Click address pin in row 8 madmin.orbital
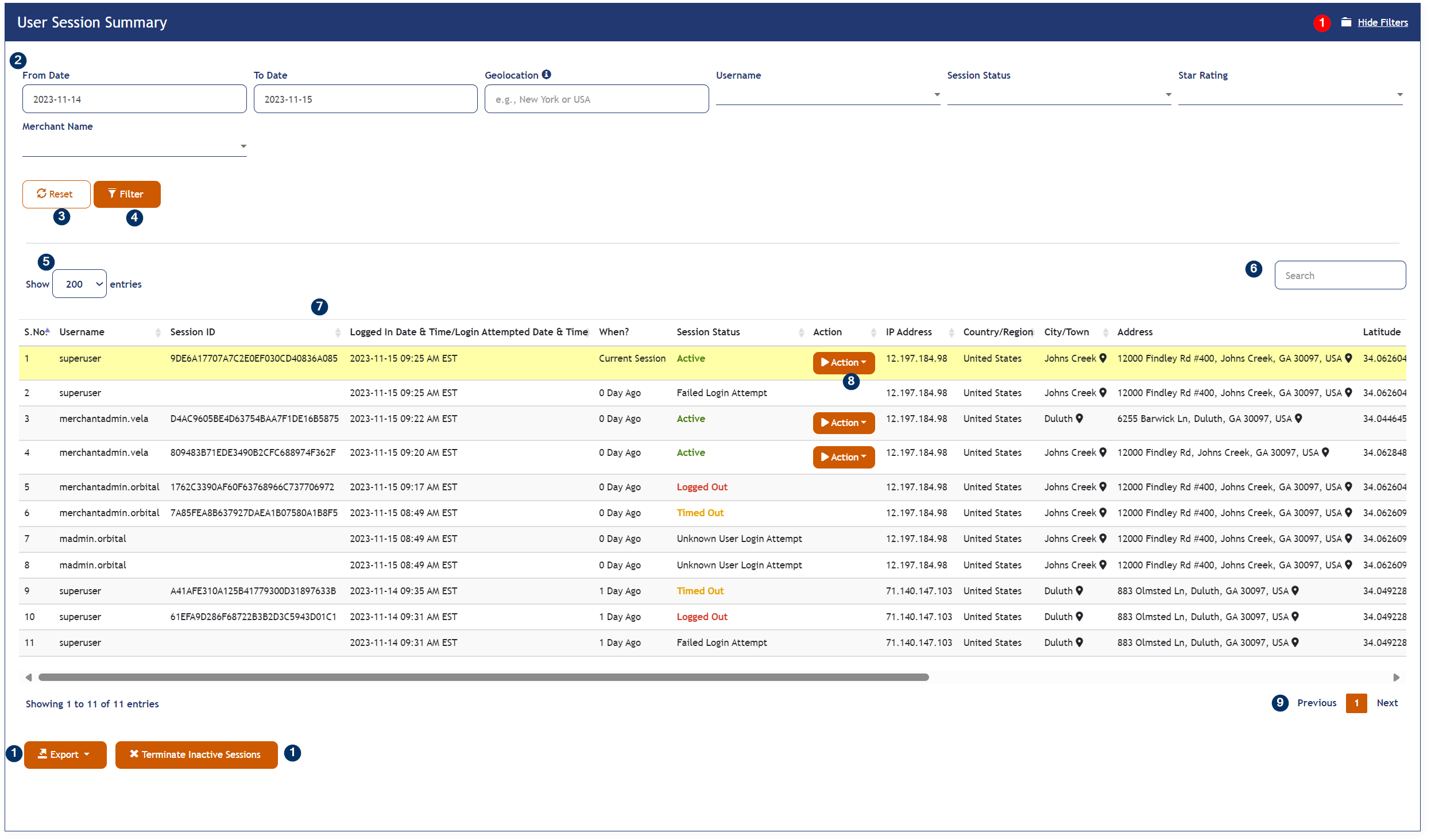This screenshot has height=840, width=1431. (1348, 565)
